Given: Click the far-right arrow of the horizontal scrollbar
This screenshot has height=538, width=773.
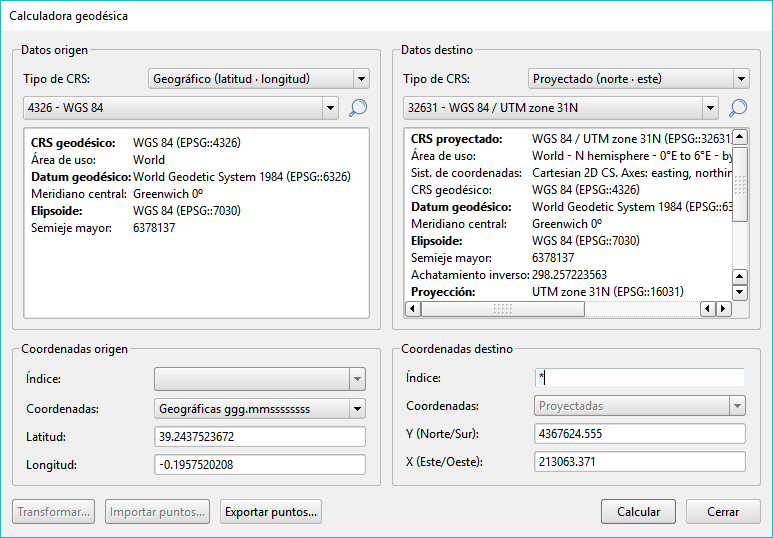Looking at the screenshot, I should [724, 309].
